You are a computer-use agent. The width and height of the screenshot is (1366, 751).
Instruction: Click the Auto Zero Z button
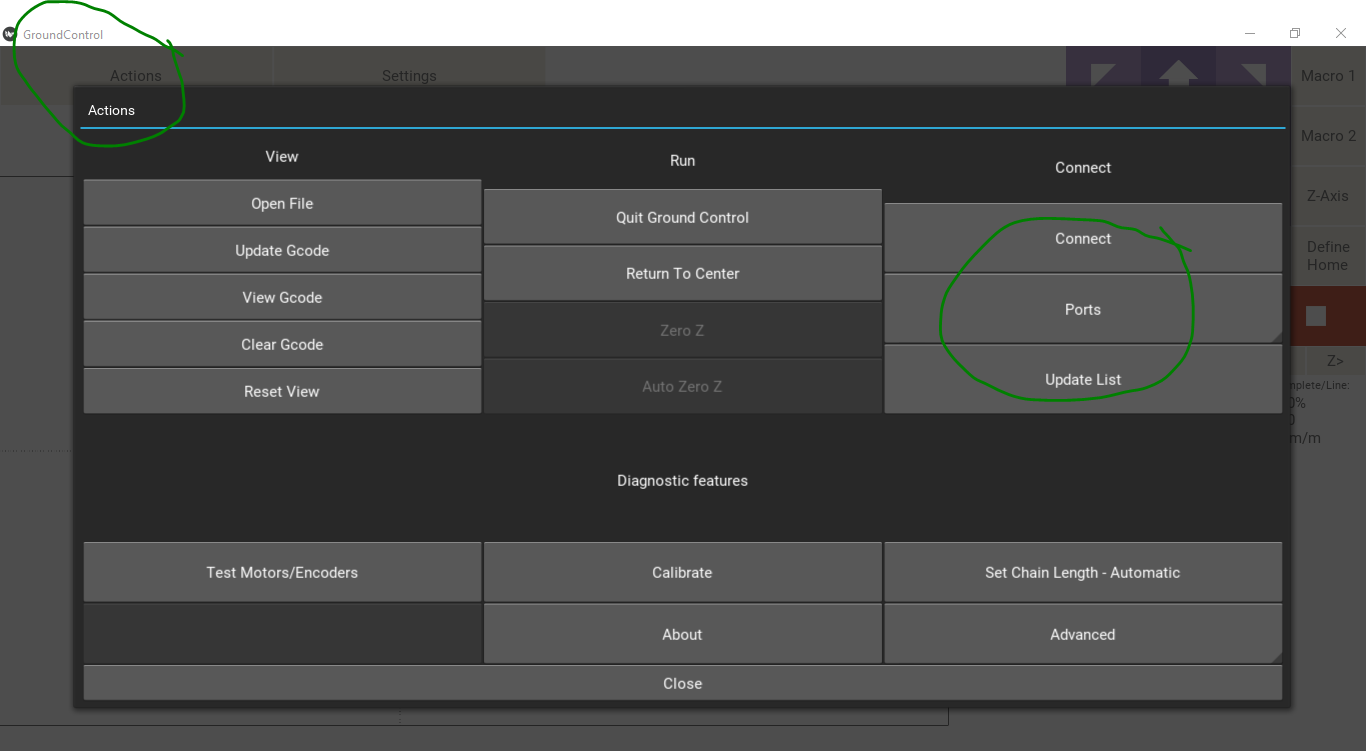click(682, 386)
